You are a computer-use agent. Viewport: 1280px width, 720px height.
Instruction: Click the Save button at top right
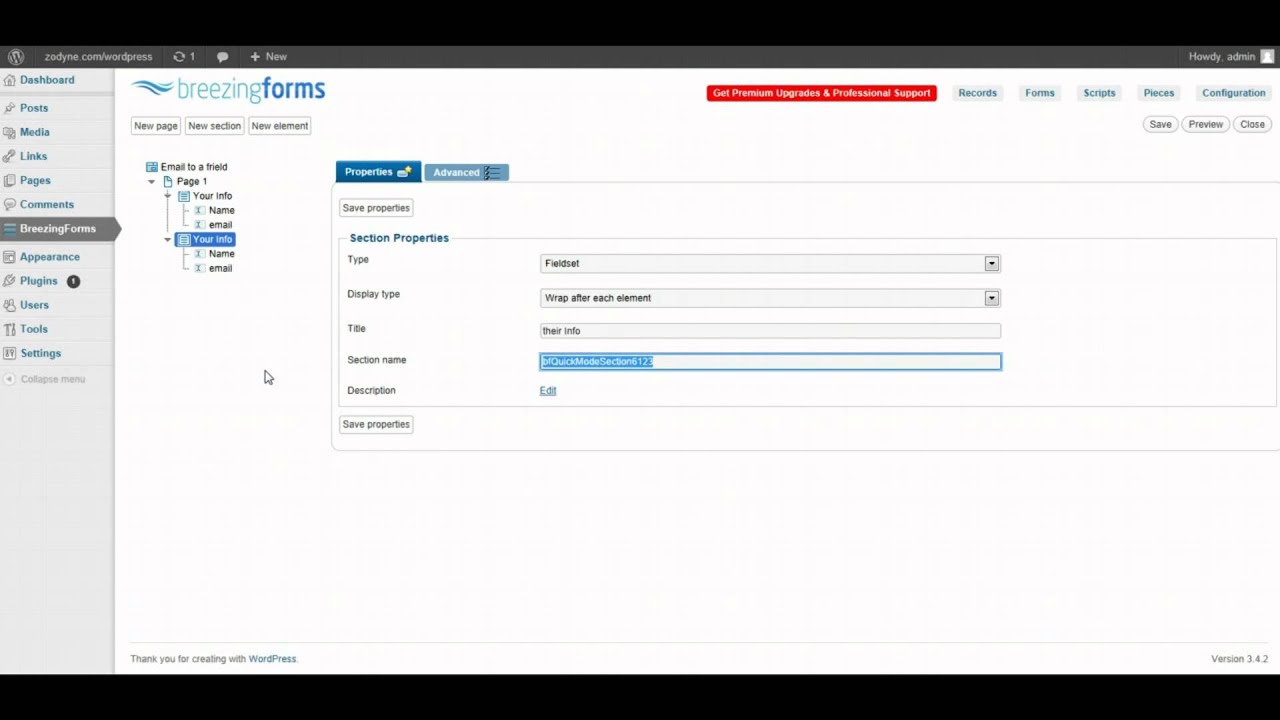tap(1160, 125)
